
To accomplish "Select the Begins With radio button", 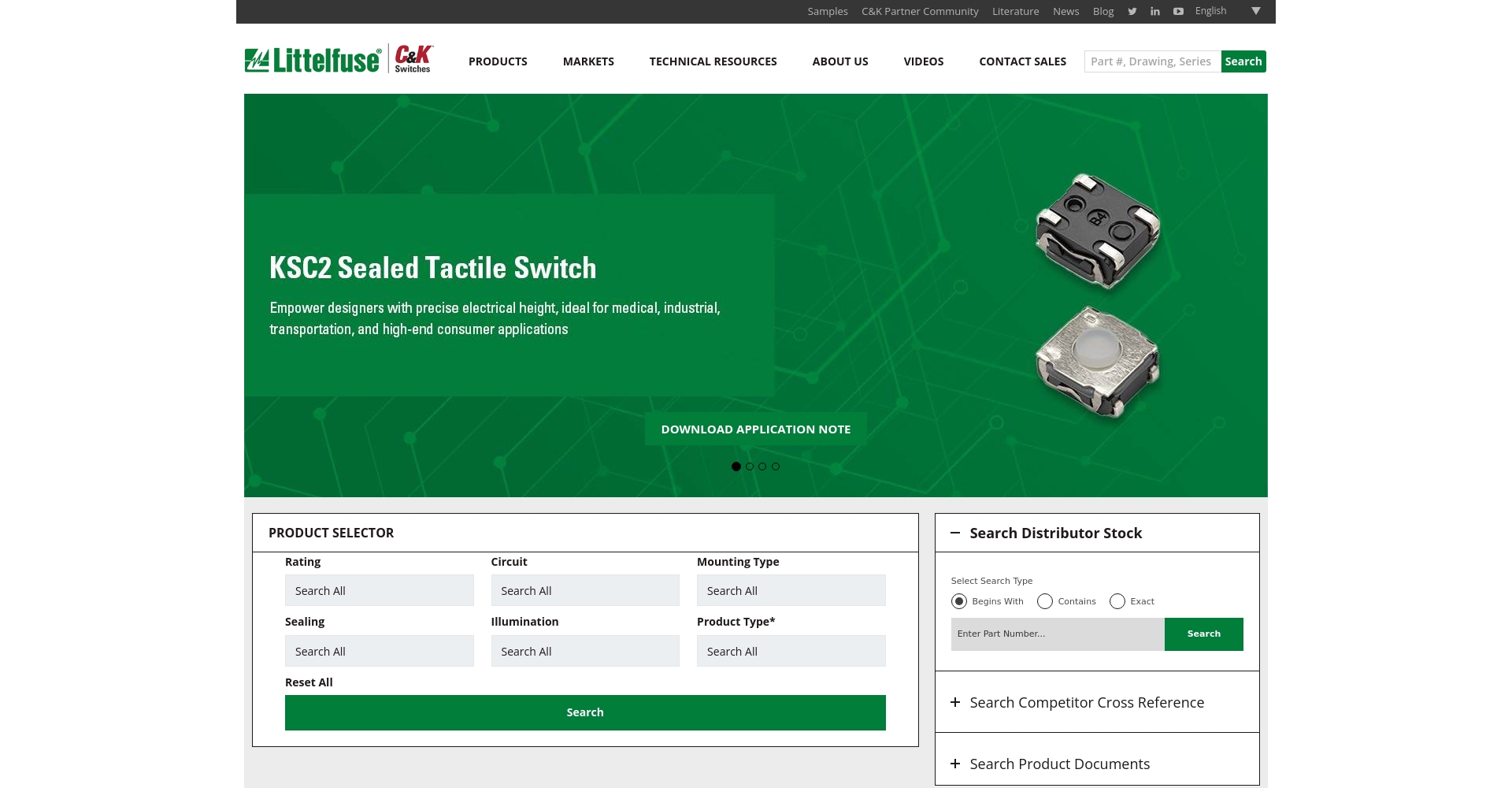I will (959, 601).
